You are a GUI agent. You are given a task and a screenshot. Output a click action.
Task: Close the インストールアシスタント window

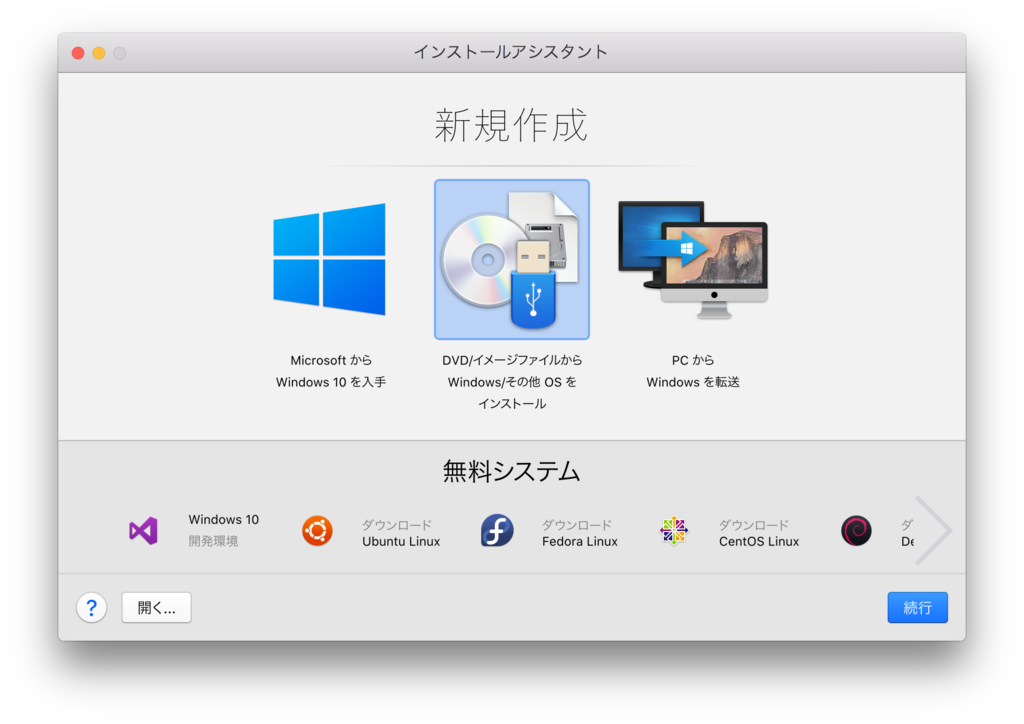[x=78, y=53]
